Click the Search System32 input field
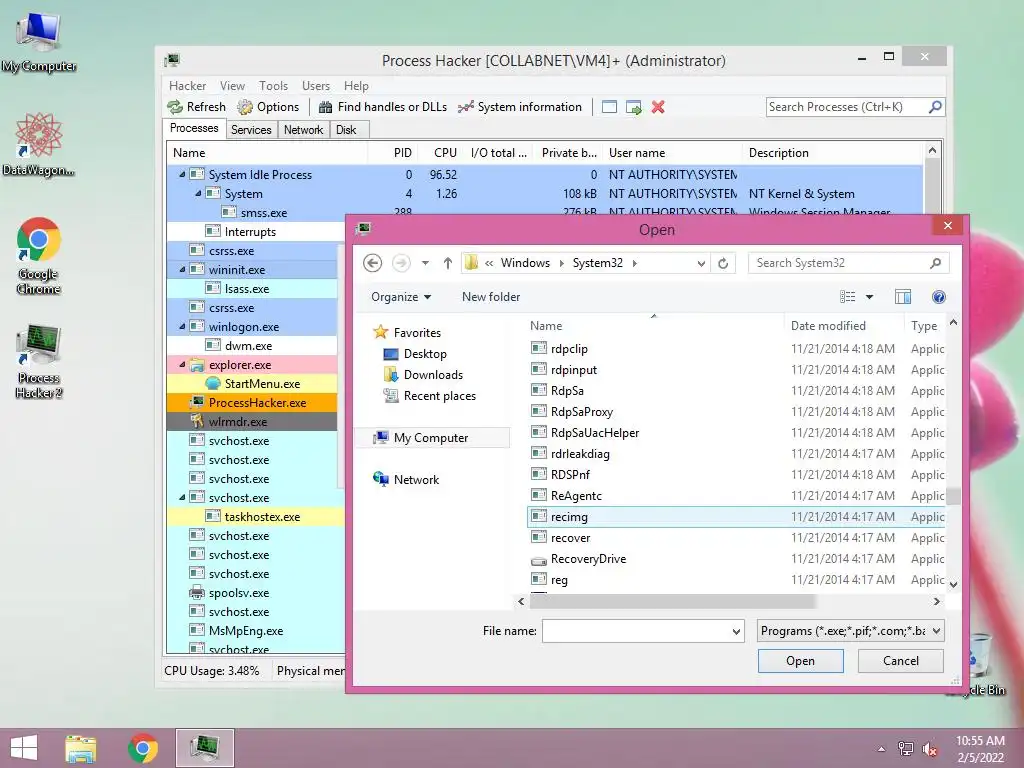 tap(840, 263)
